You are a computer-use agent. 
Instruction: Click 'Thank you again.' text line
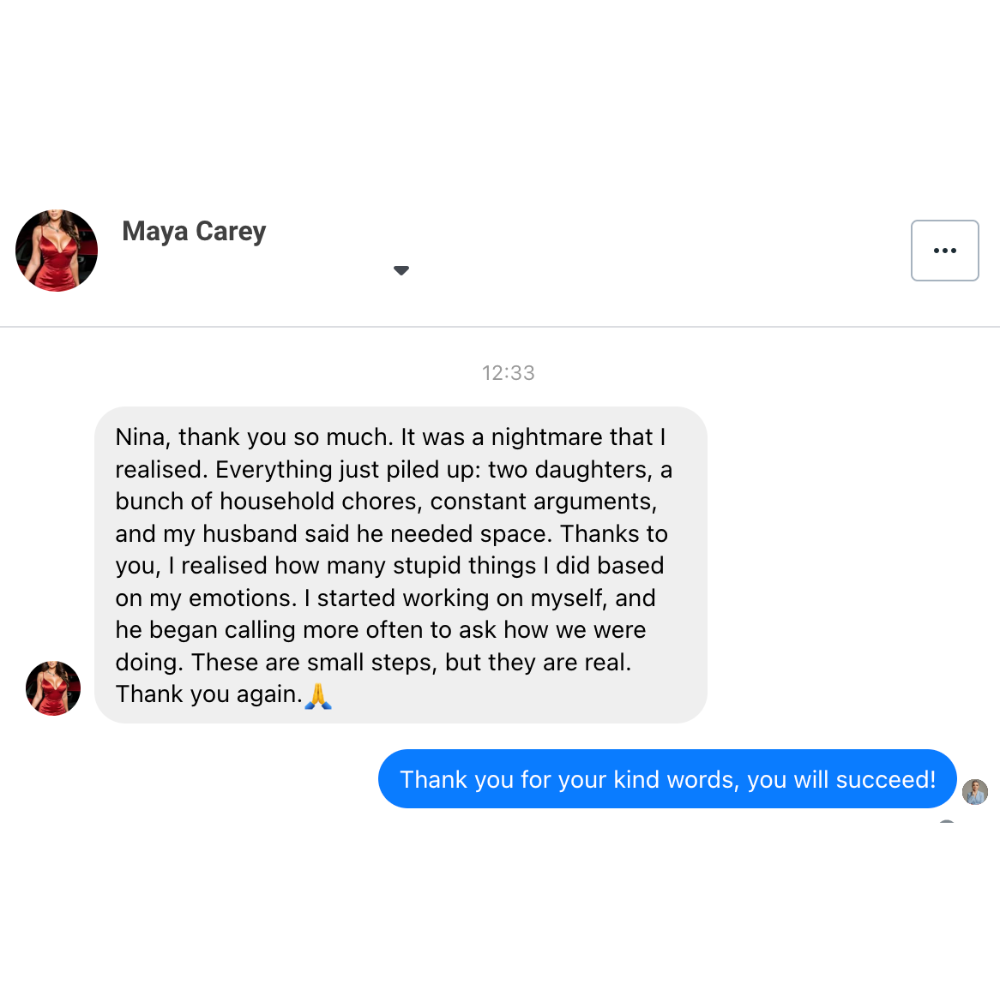209,695
